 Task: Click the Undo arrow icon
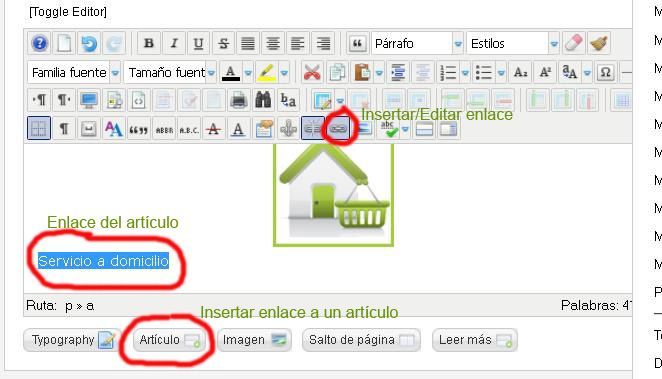[x=89, y=43]
